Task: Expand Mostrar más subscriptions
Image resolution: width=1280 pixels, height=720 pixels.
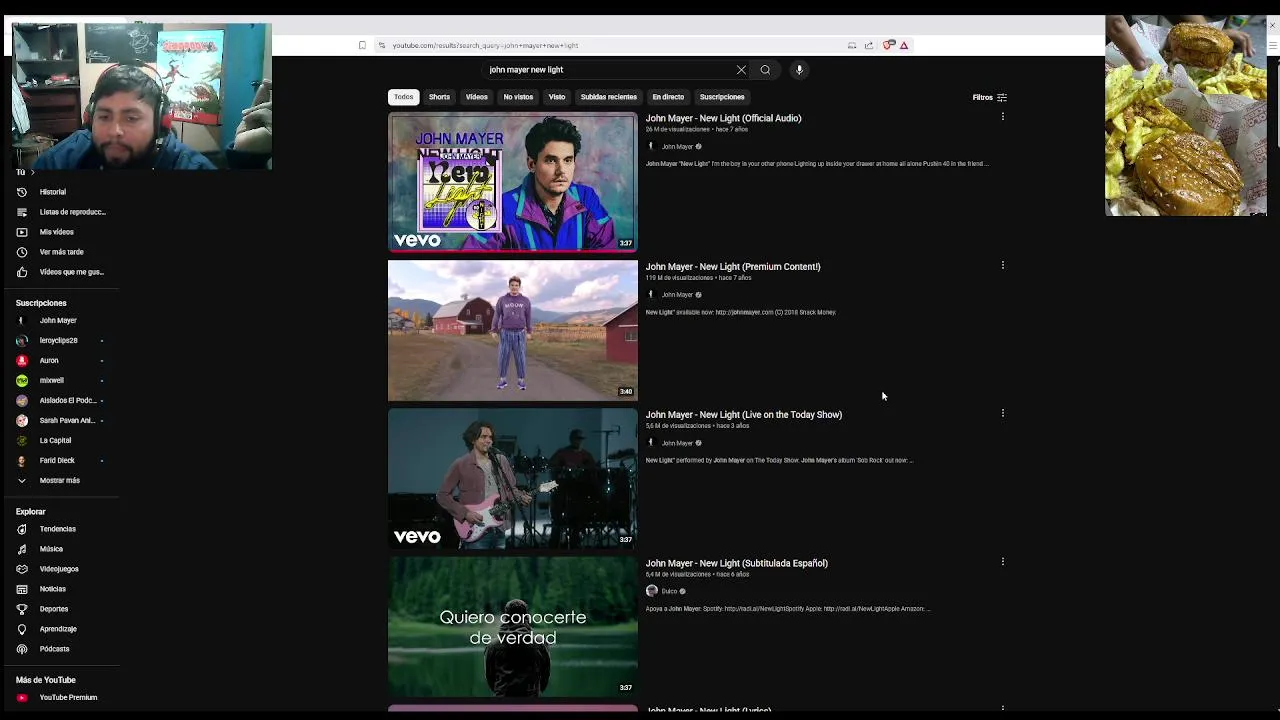Action: click(x=60, y=481)
